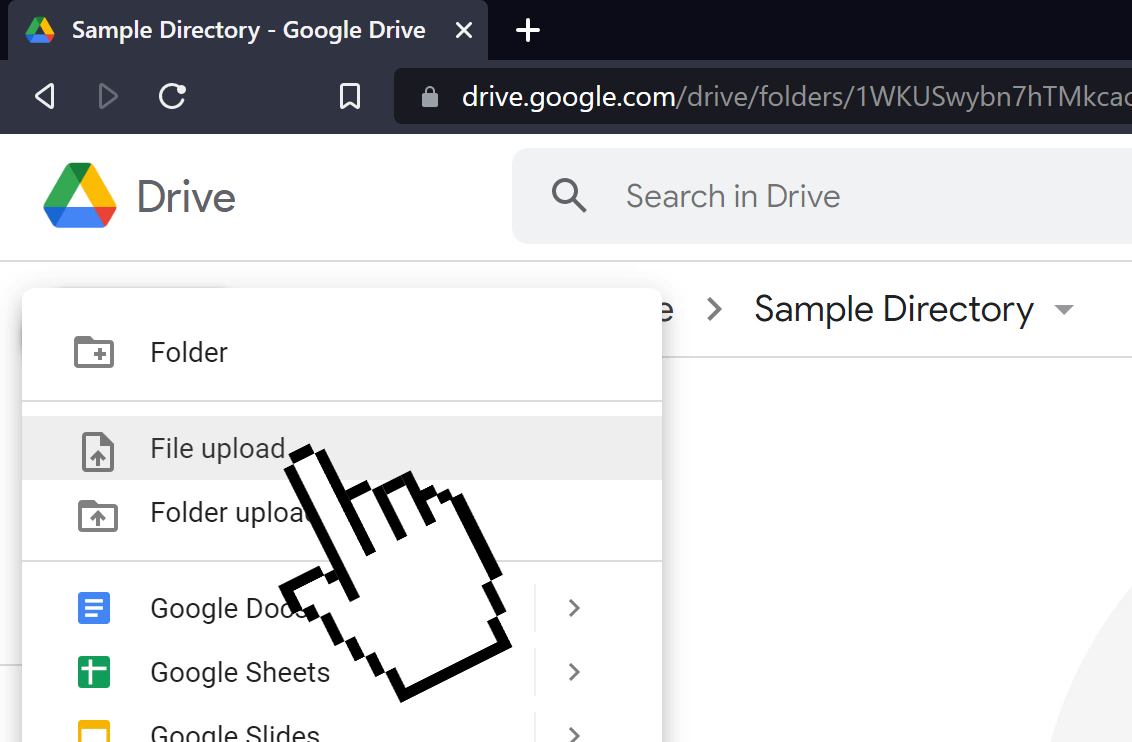The height and width of the screenshot is (742, 1132).
Task: Close the Sample Directory tab
Action: [464, 30]
